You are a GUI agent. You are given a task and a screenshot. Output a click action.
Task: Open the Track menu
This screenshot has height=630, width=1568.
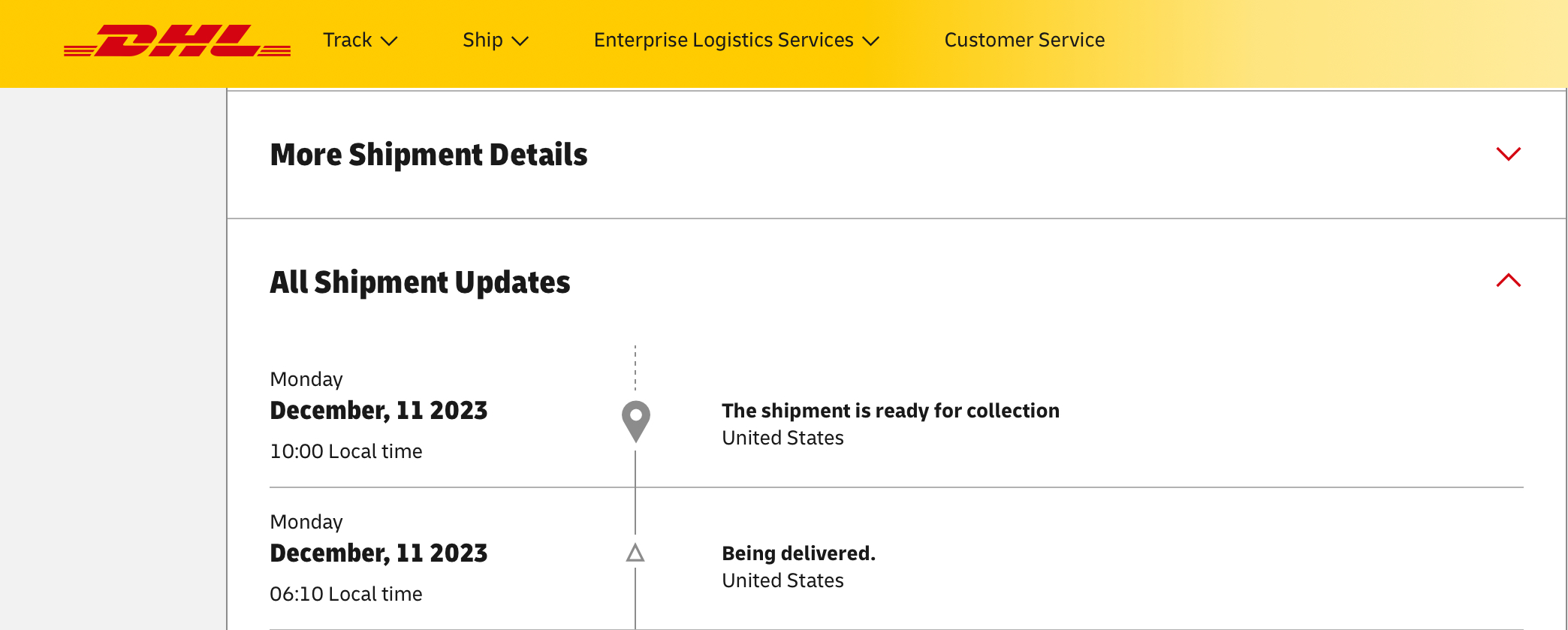360,40
